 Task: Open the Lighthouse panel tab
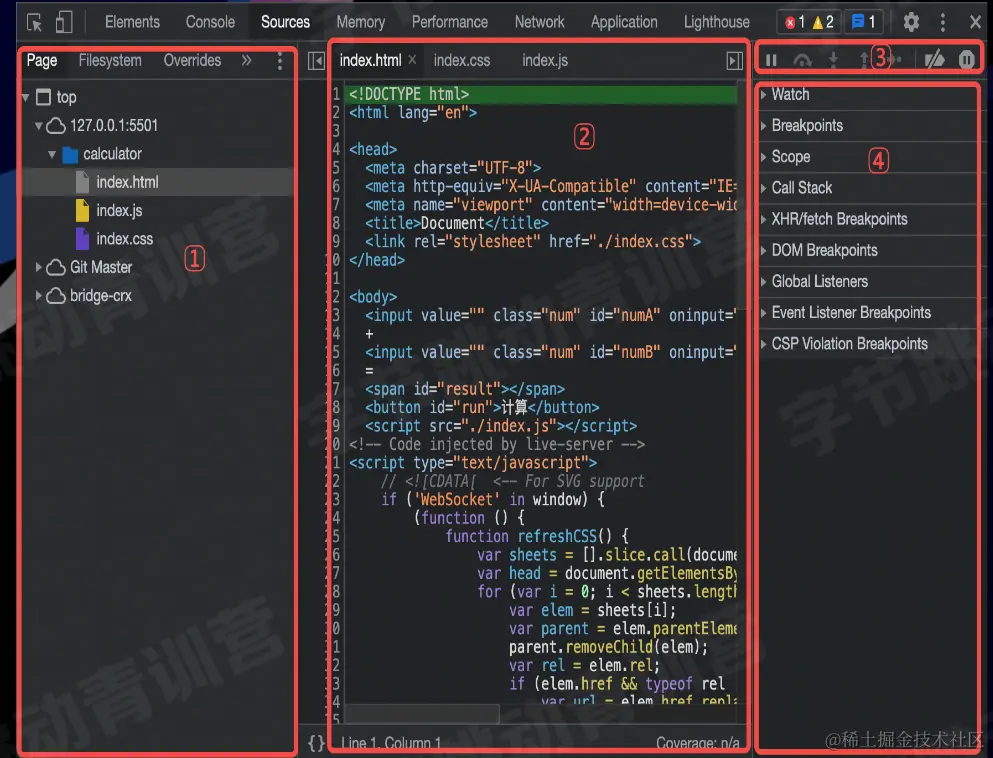(x=716, y=22)
